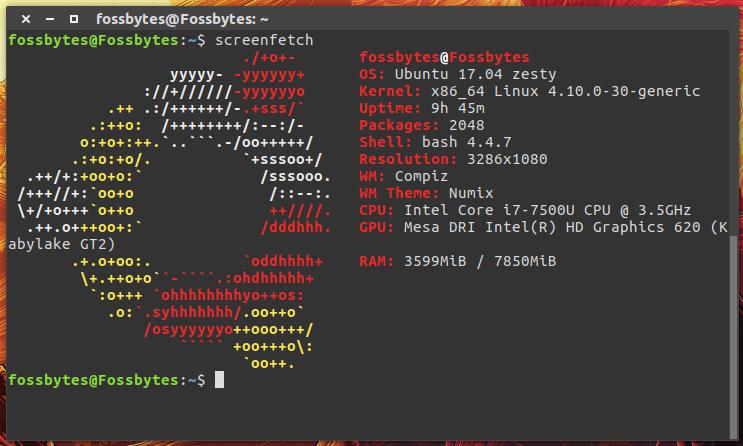Click the GPU: Mesa DRI Intel line

coord(542,228)
